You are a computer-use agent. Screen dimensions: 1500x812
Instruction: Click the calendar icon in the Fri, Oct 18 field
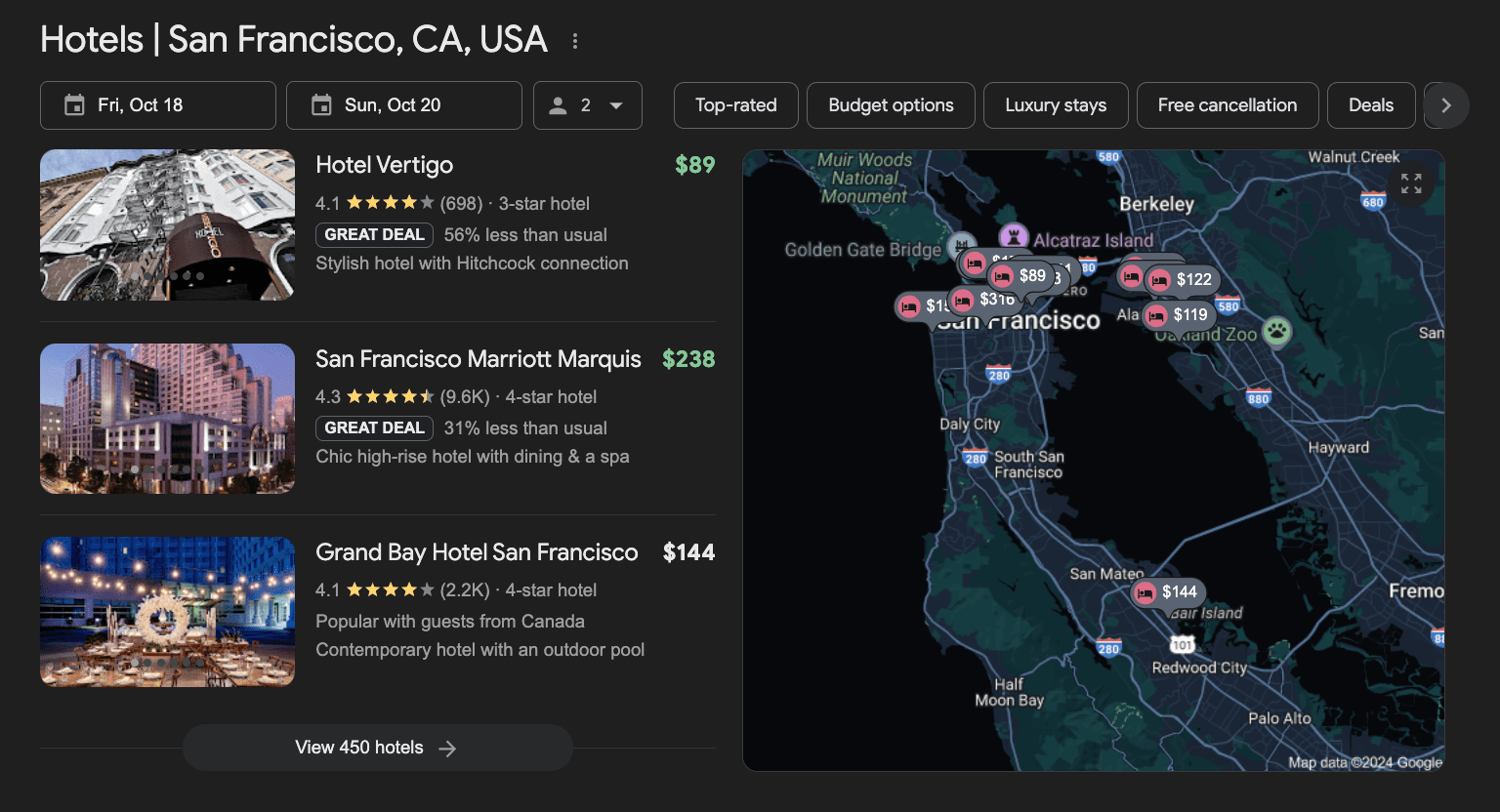(74, 105)
